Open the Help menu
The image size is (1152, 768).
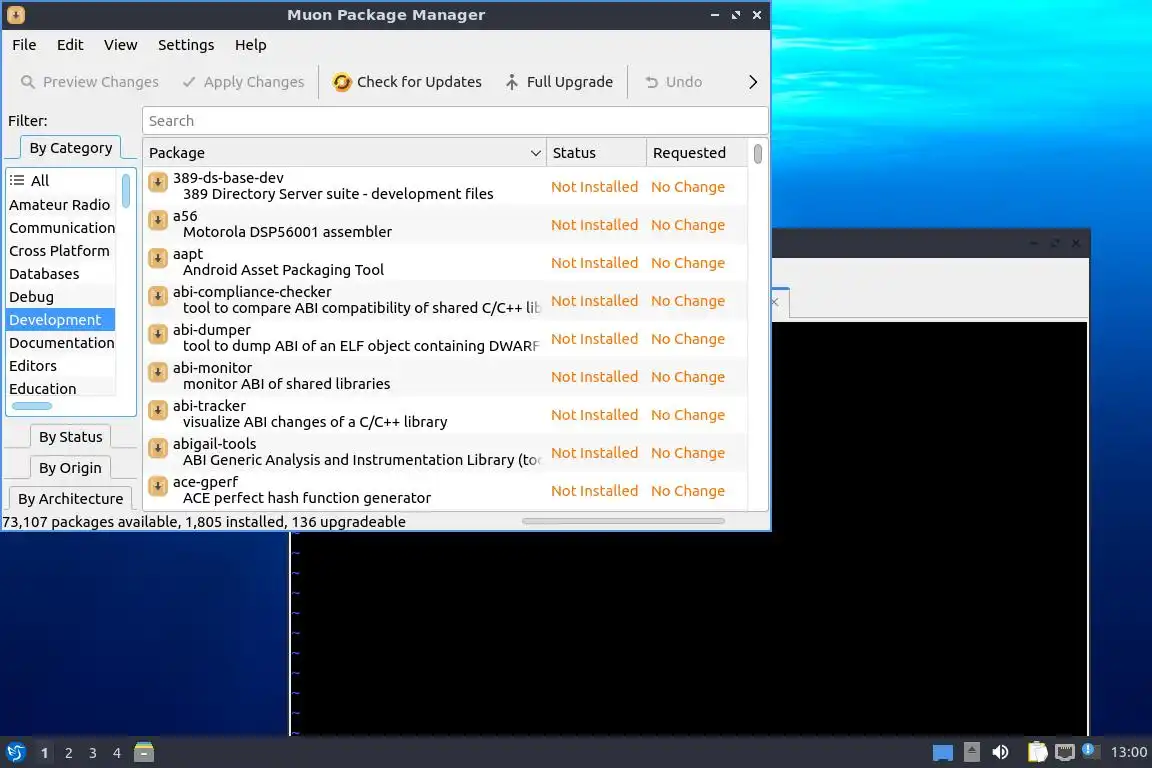251,45
